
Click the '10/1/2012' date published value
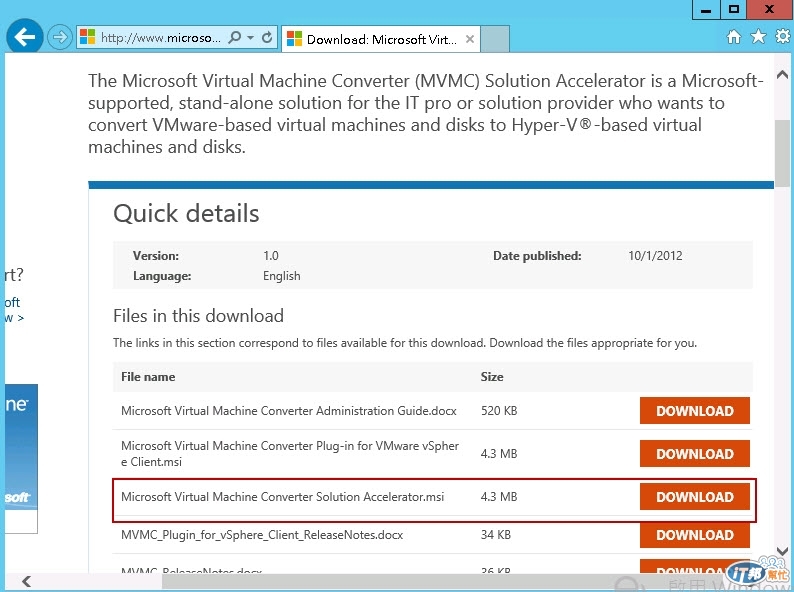point(655,256)
